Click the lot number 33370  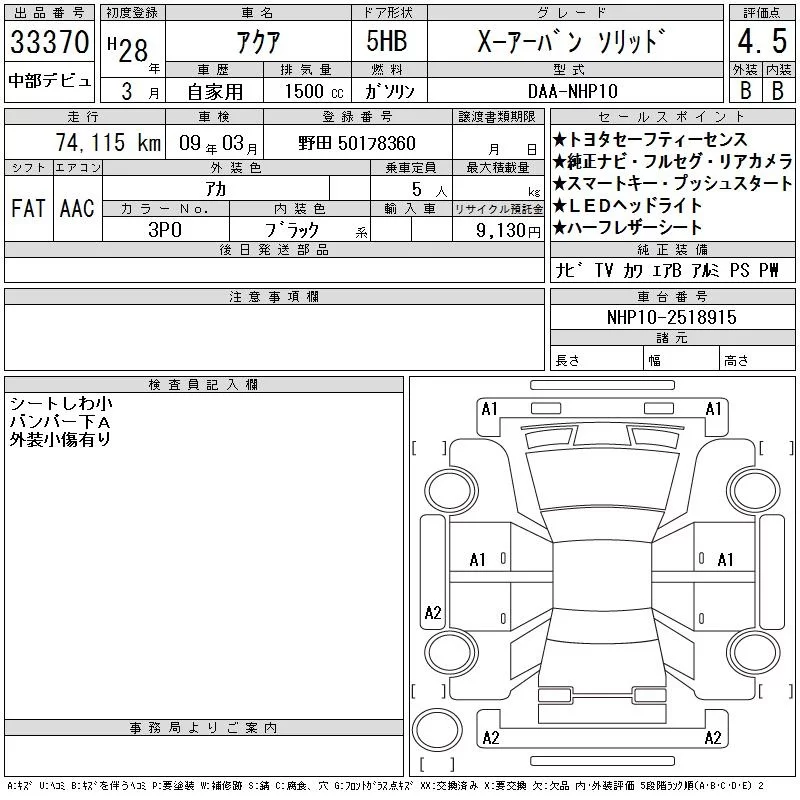[x=49, y=42]
